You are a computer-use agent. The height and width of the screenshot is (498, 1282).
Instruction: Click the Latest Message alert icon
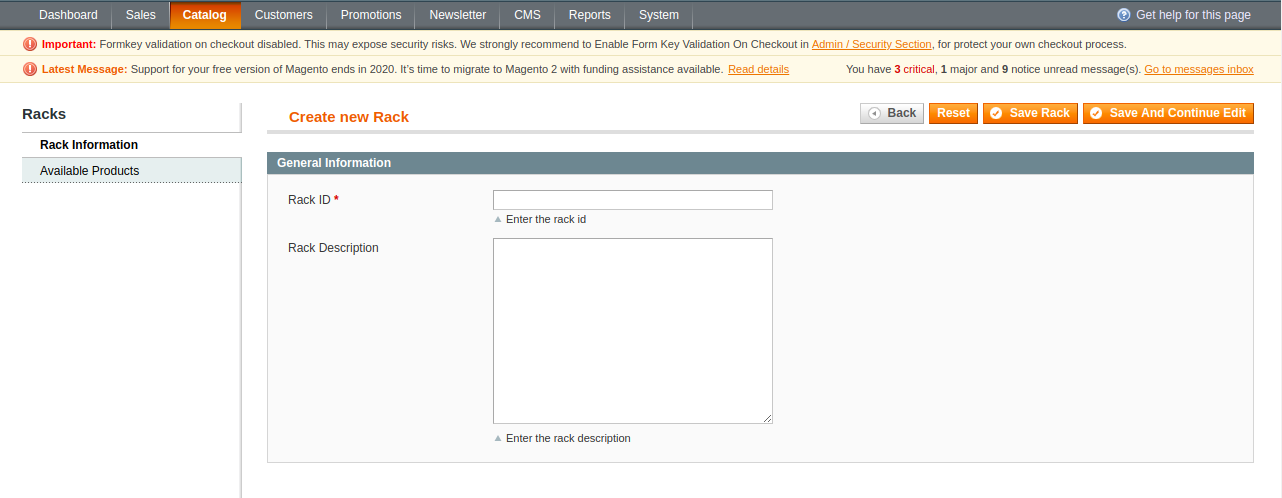[30, 69]
